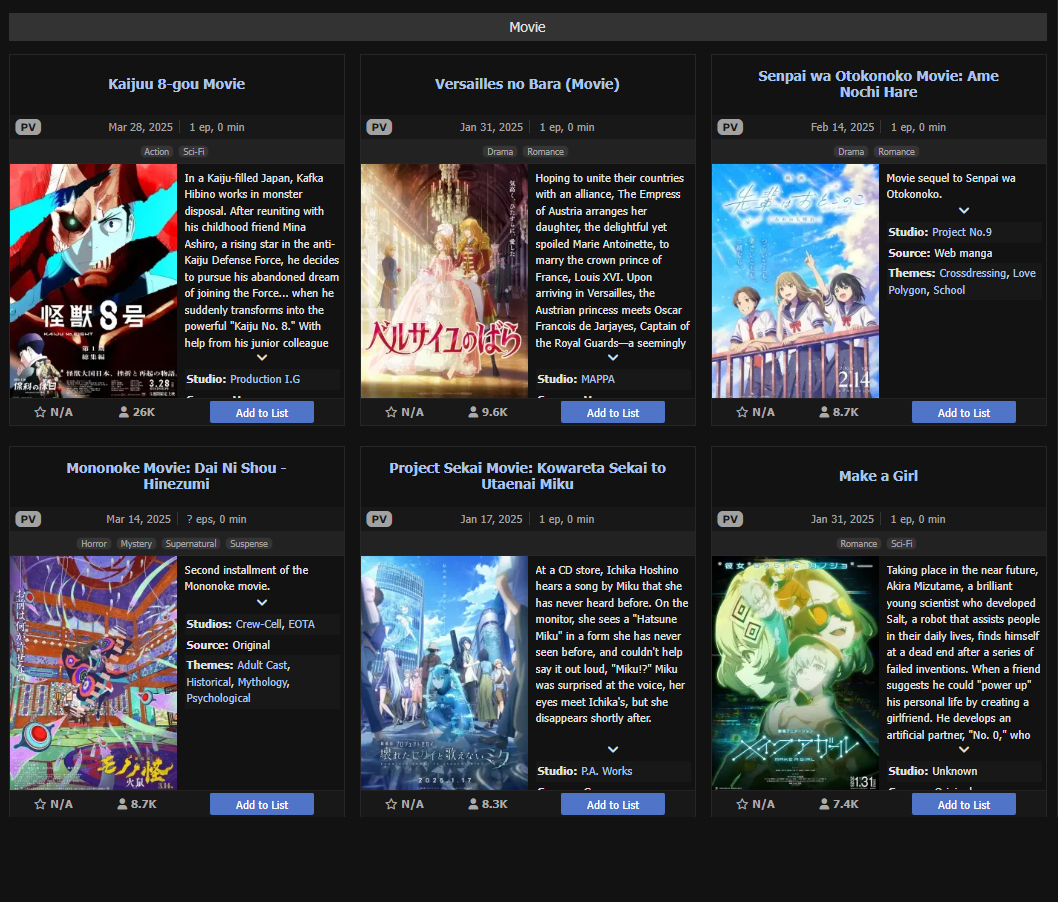This screenshot has width=1058, height=902.
Task: Open the MAPPA studio link
Action: point(598,379)
